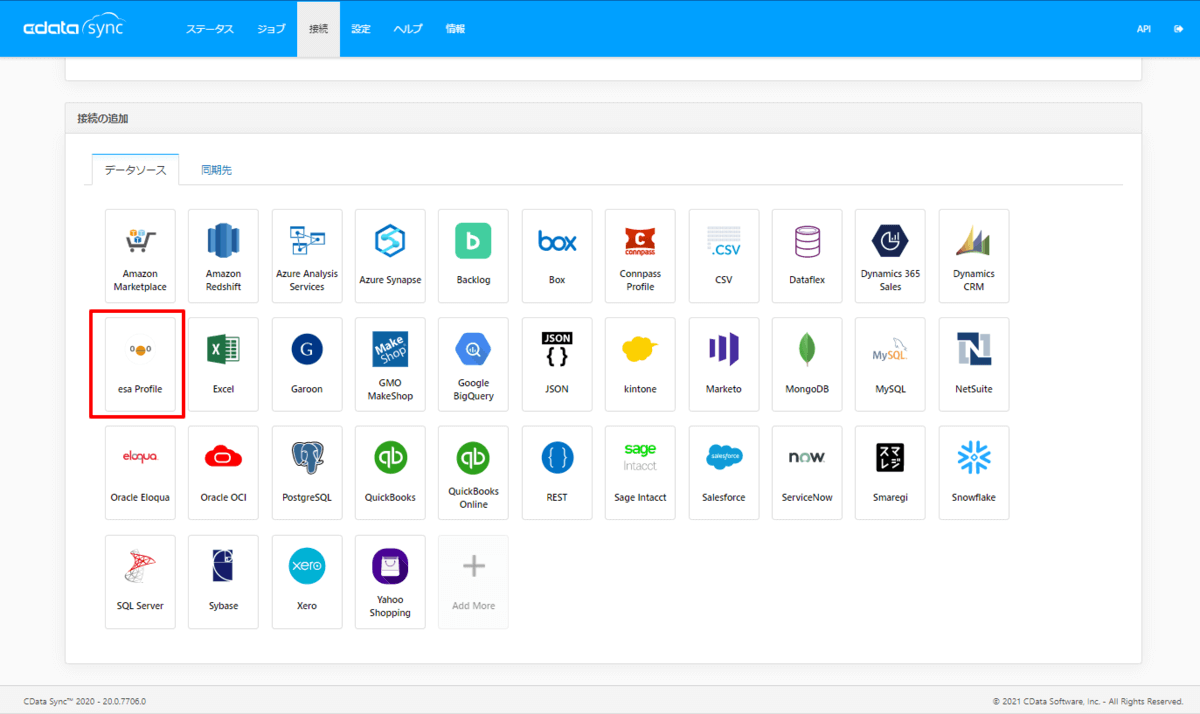Open the Xero connector

(x=307, y=582)
